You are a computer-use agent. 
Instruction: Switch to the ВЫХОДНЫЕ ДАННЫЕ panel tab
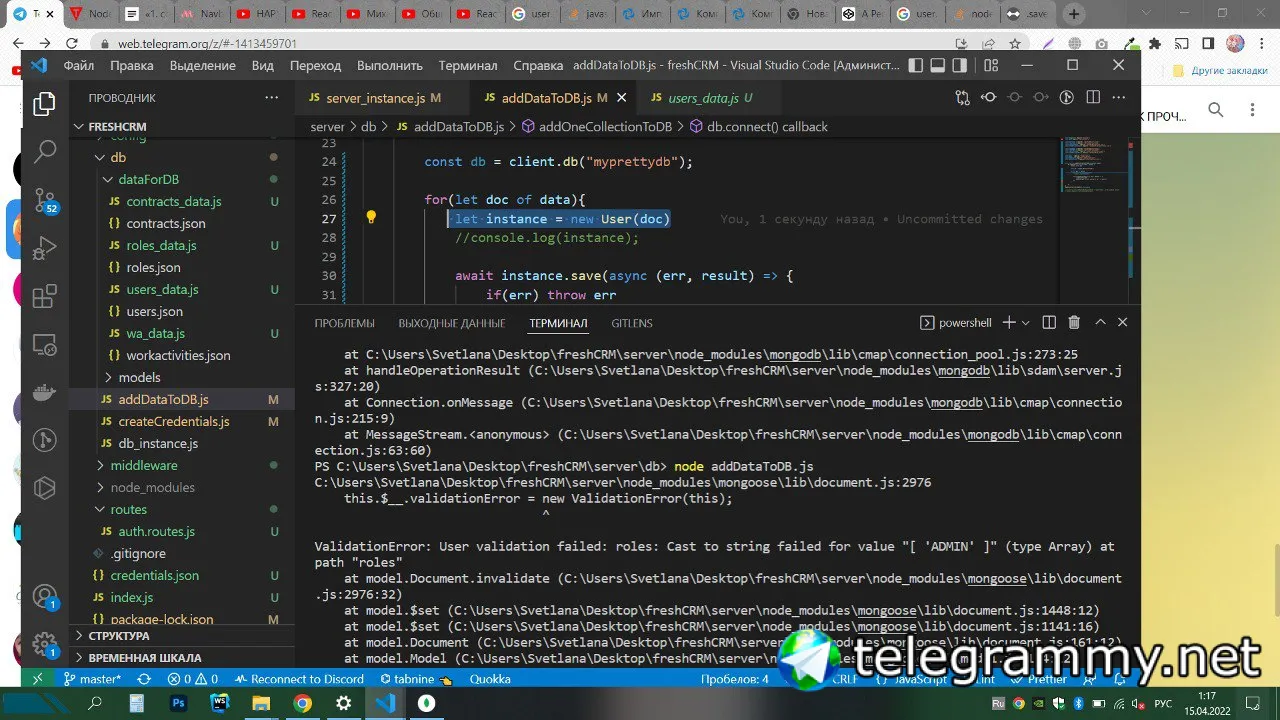[x=452, y=323]
